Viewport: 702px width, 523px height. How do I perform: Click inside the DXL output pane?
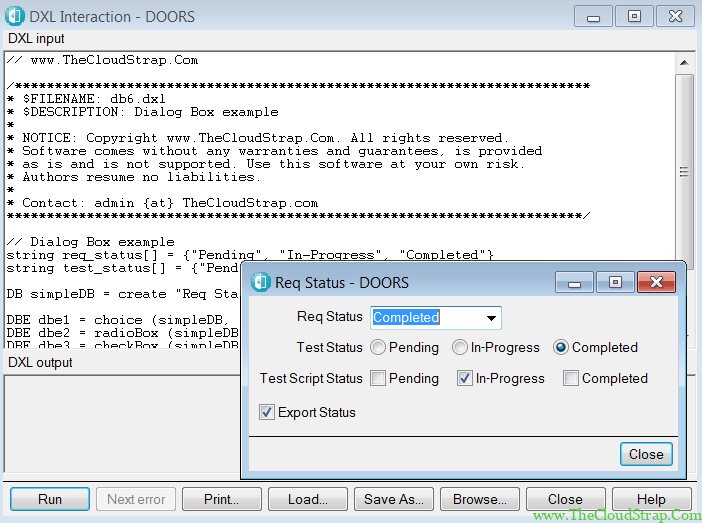122,423
